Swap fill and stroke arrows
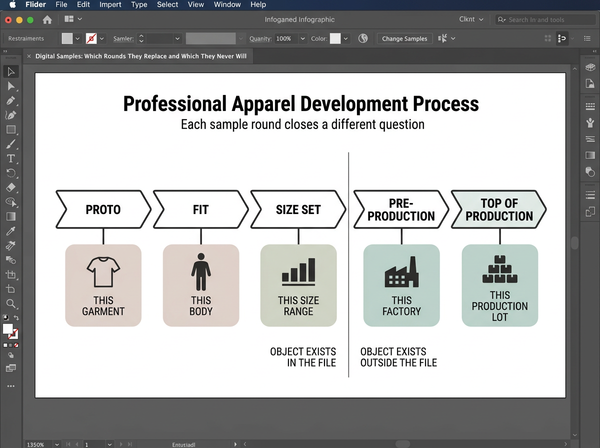Screen dimensions: 600x448 point(16,318)
